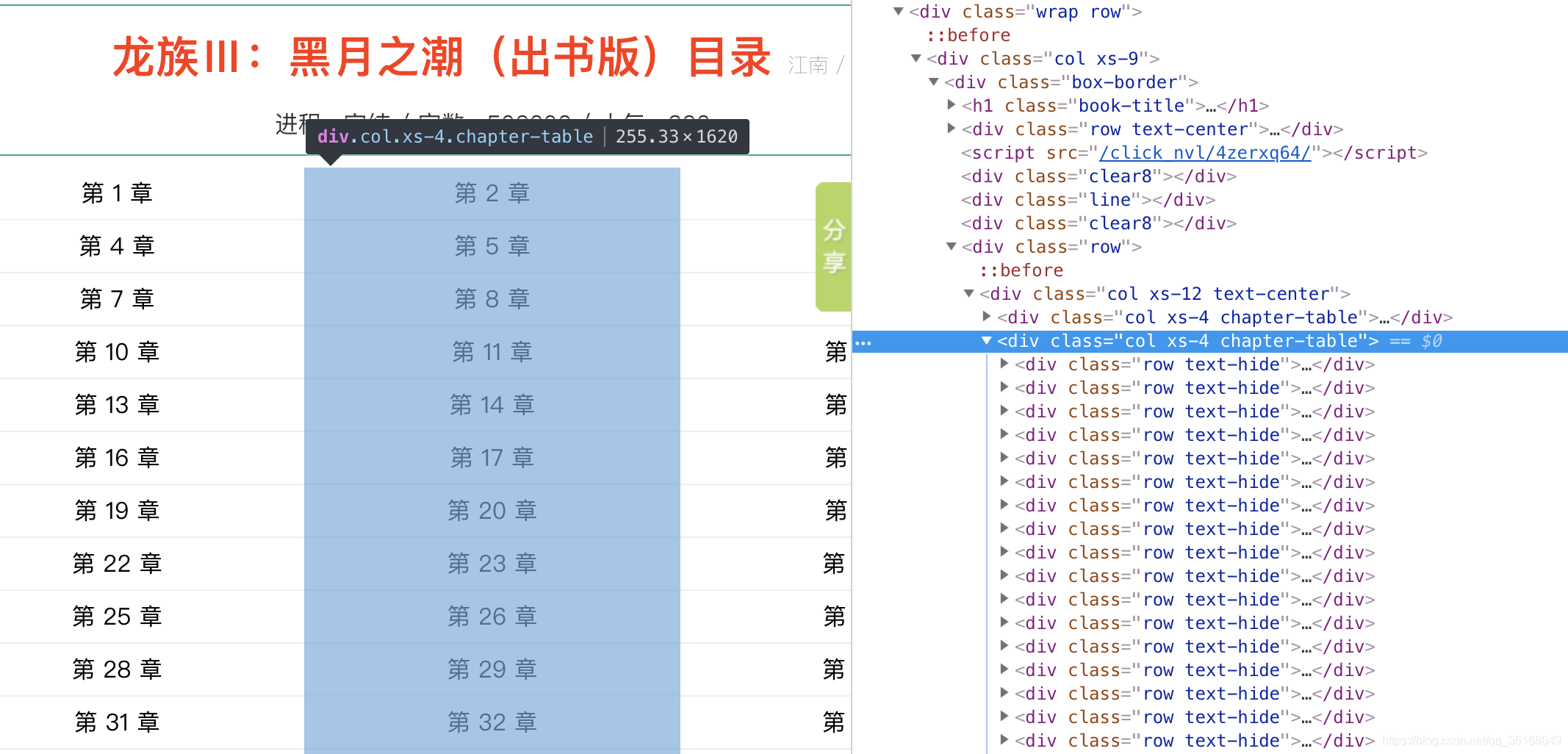Open chapter 第 4 章
1568x754 pixels.
tap(118, 246)
